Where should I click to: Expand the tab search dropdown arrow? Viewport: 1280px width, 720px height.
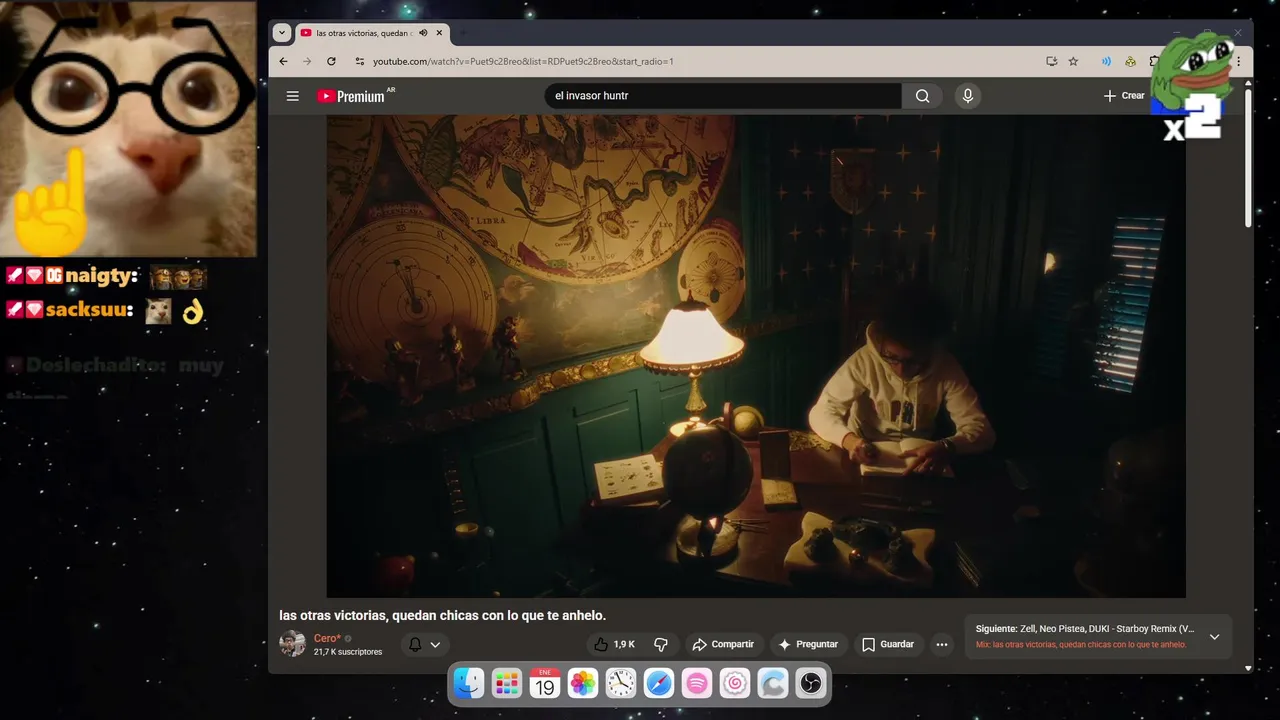[282, 32]
